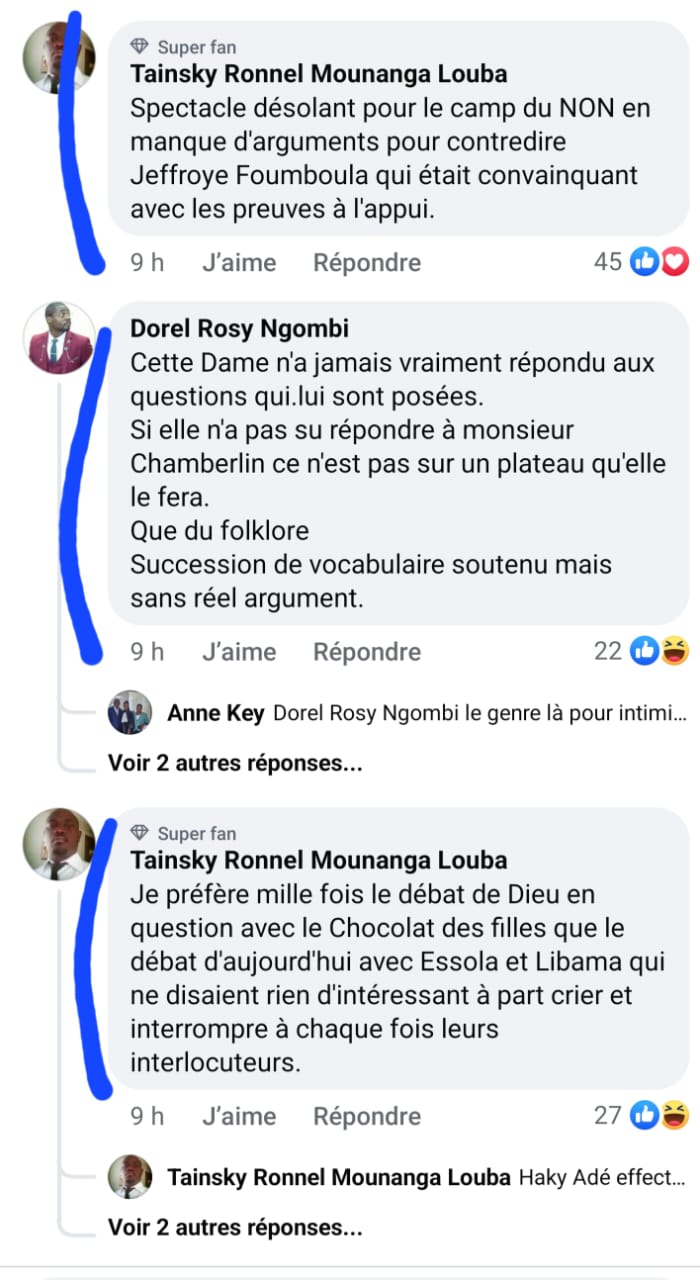
Task: Click the Super fan diamond badge on the first comment
Action: pyautogui.click(x=140, y=47)
